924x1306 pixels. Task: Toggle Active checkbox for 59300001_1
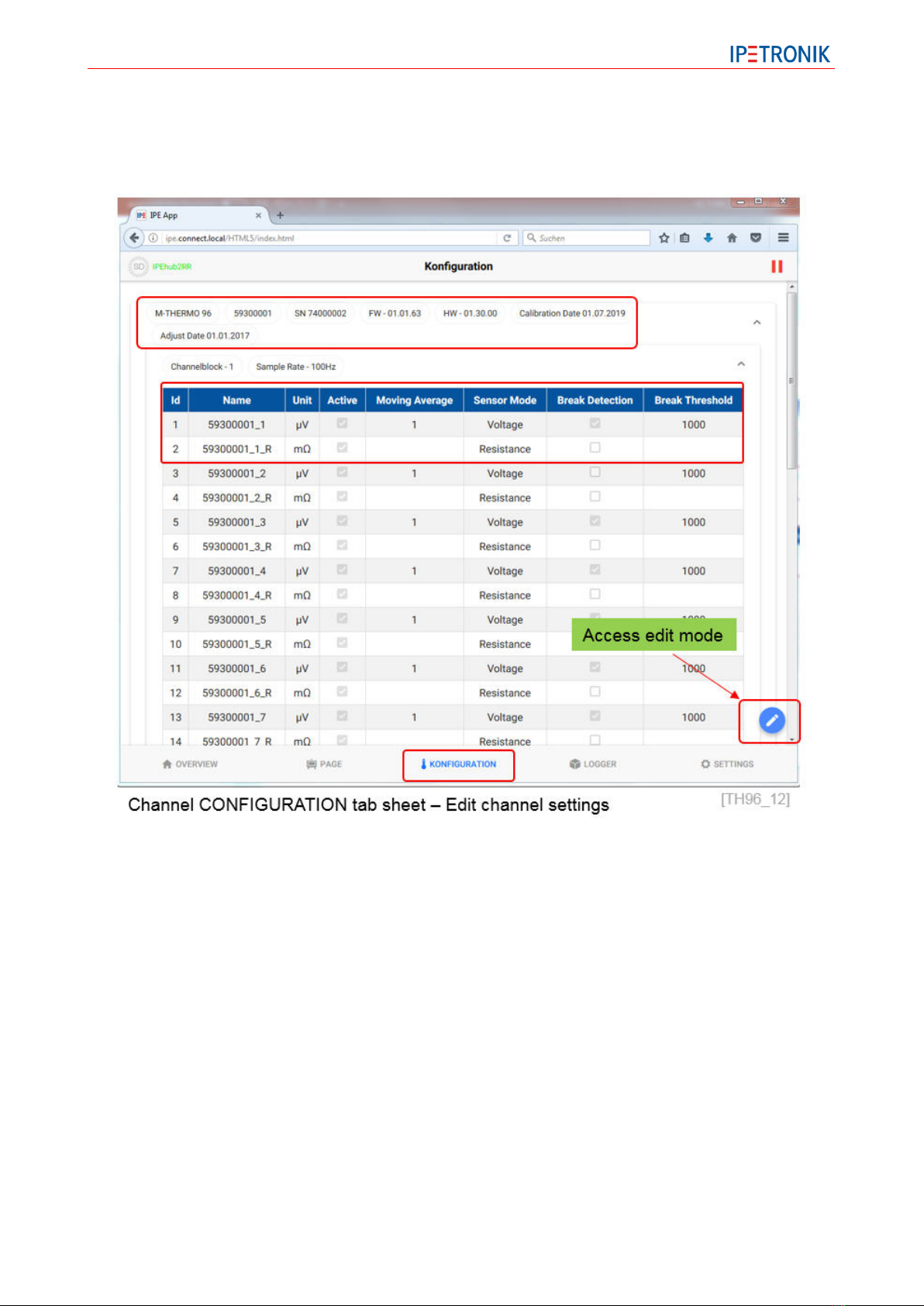[x=342, y=424]
